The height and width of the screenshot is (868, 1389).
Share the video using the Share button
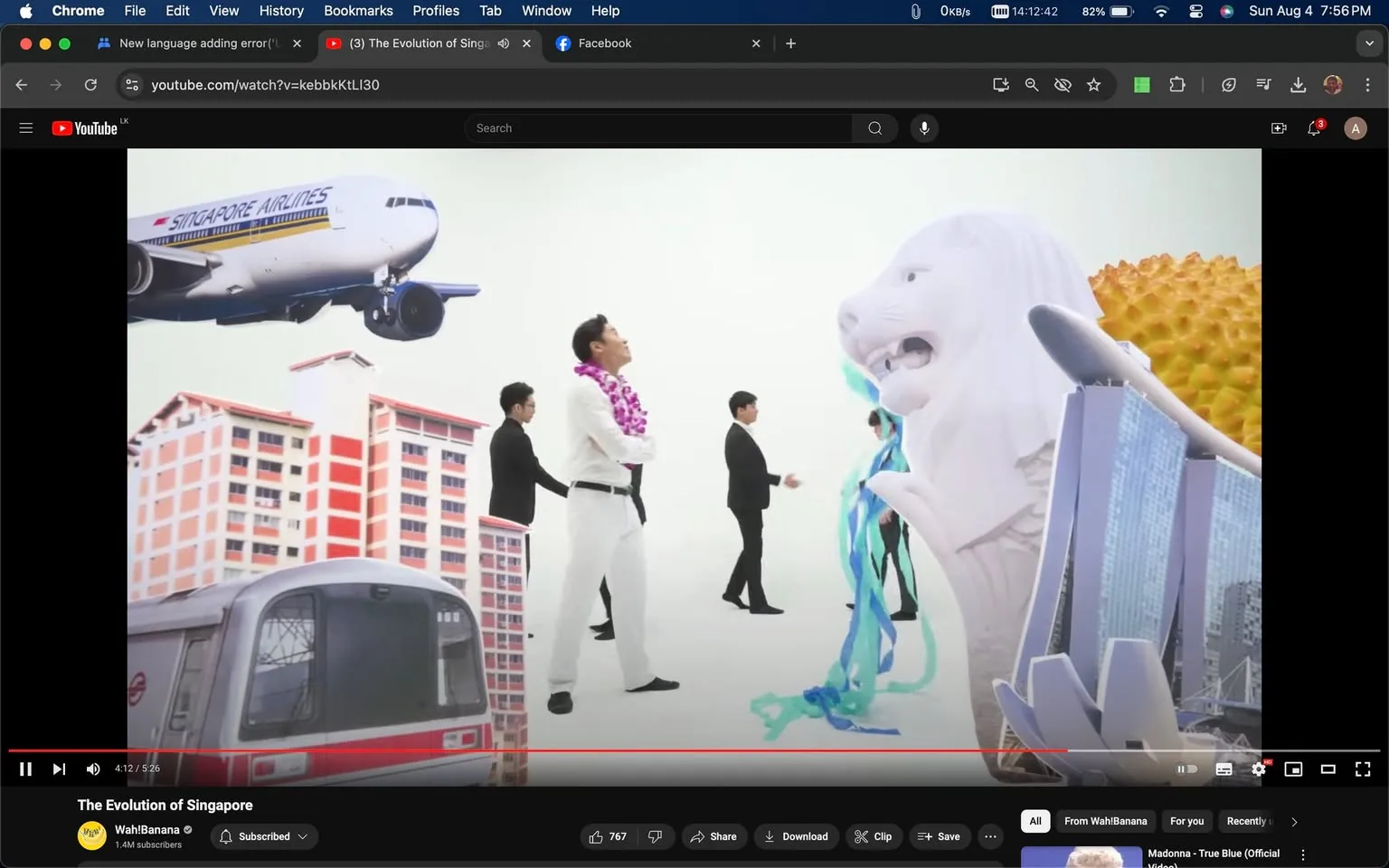click(x=713, y=836)
